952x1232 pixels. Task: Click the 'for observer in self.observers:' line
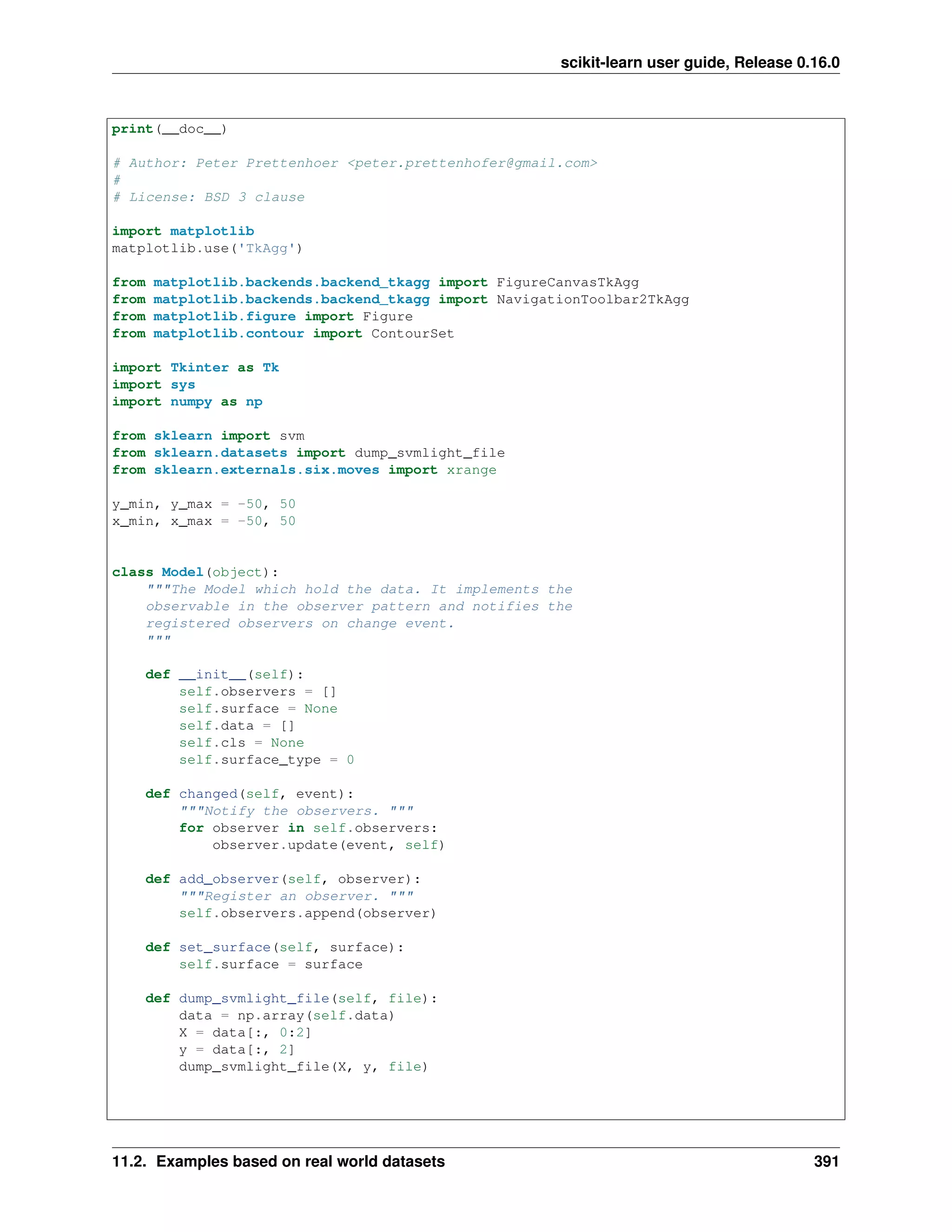[x=309, y=828]
